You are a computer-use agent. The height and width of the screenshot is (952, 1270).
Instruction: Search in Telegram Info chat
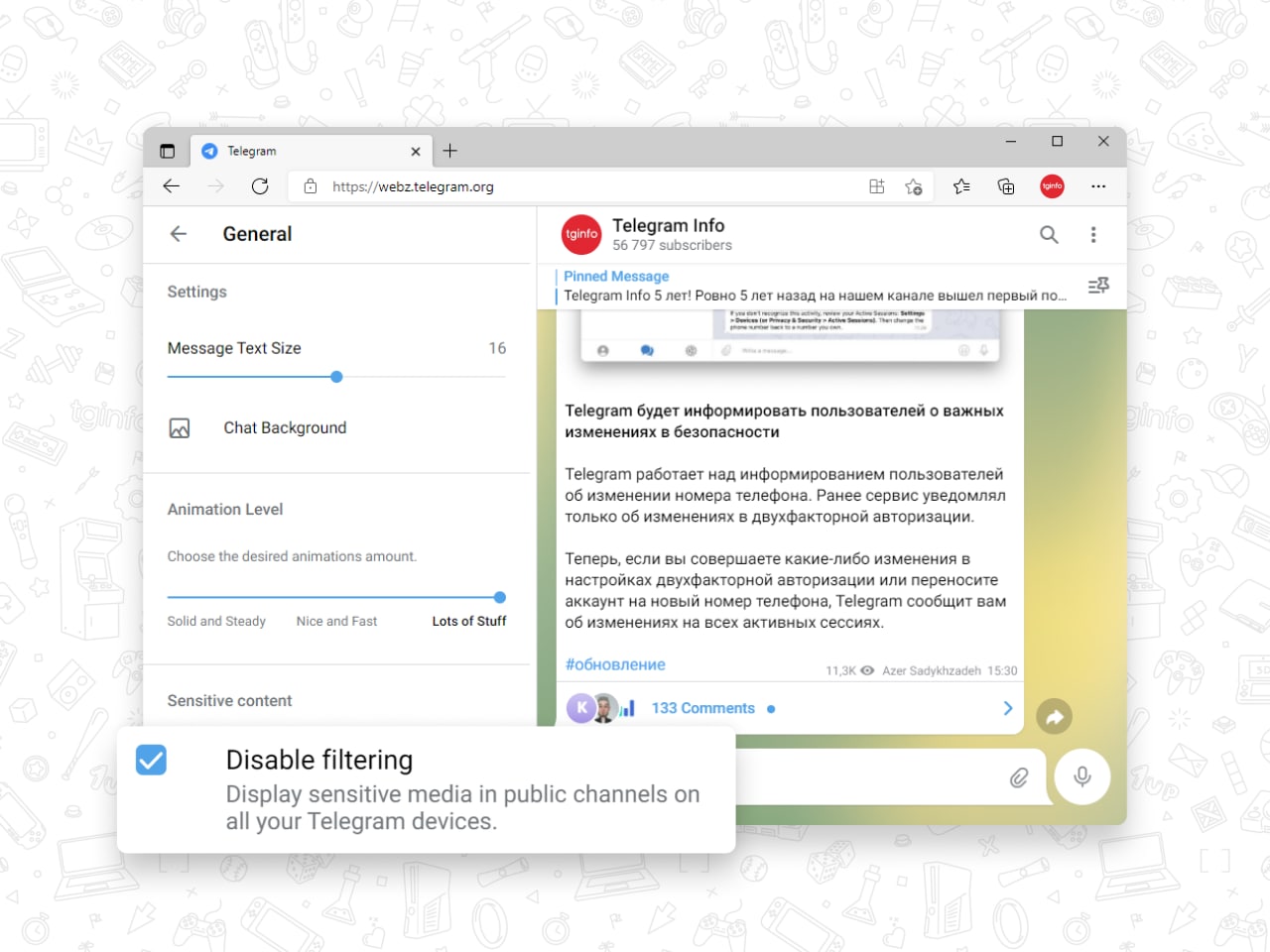[x=1049, y=235]
